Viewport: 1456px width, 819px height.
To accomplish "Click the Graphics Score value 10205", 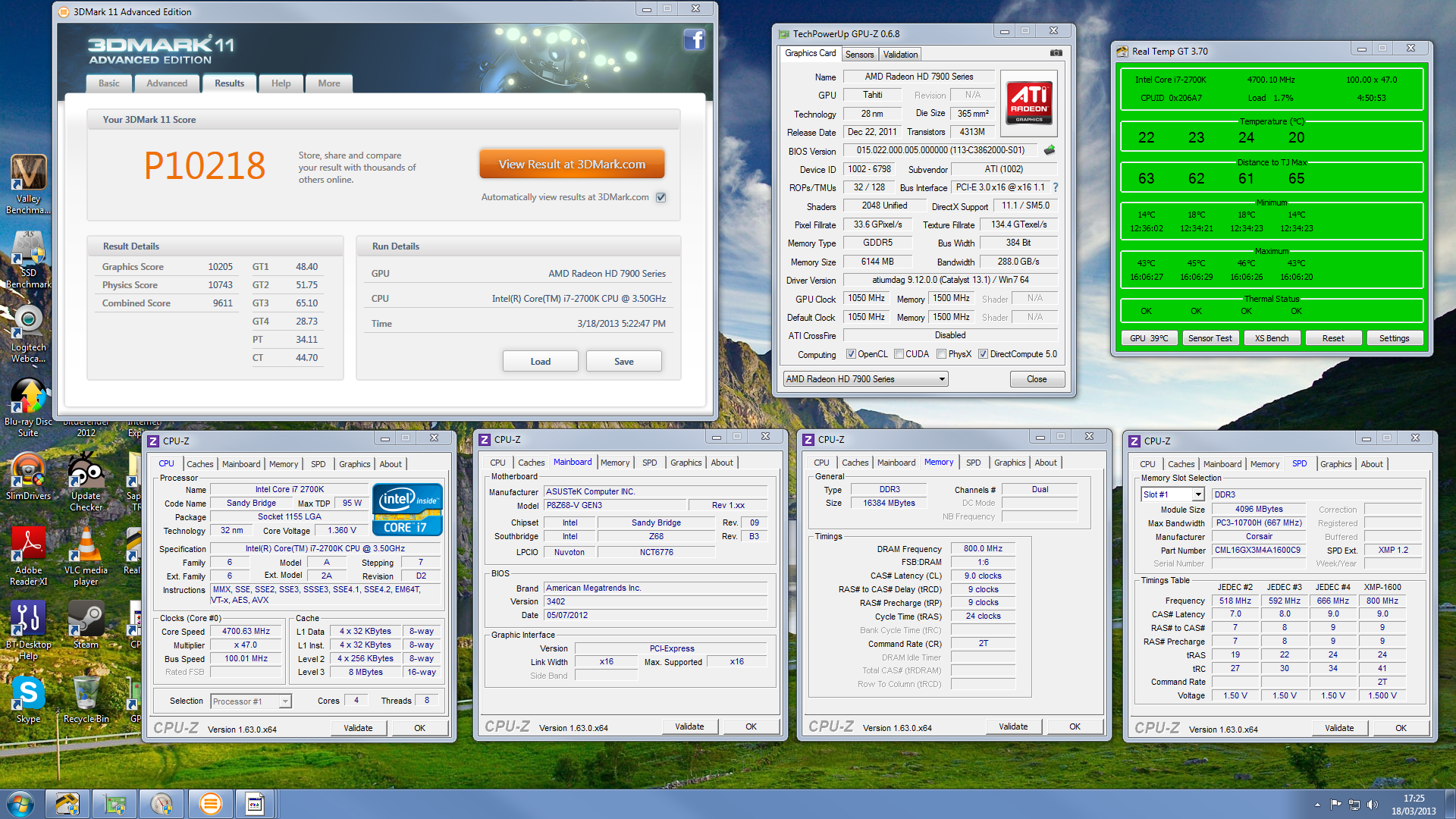I will click(220, 267).
